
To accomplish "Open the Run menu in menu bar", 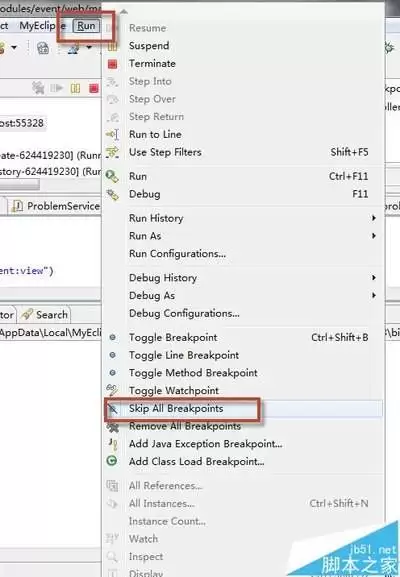I will pos(86,26).
